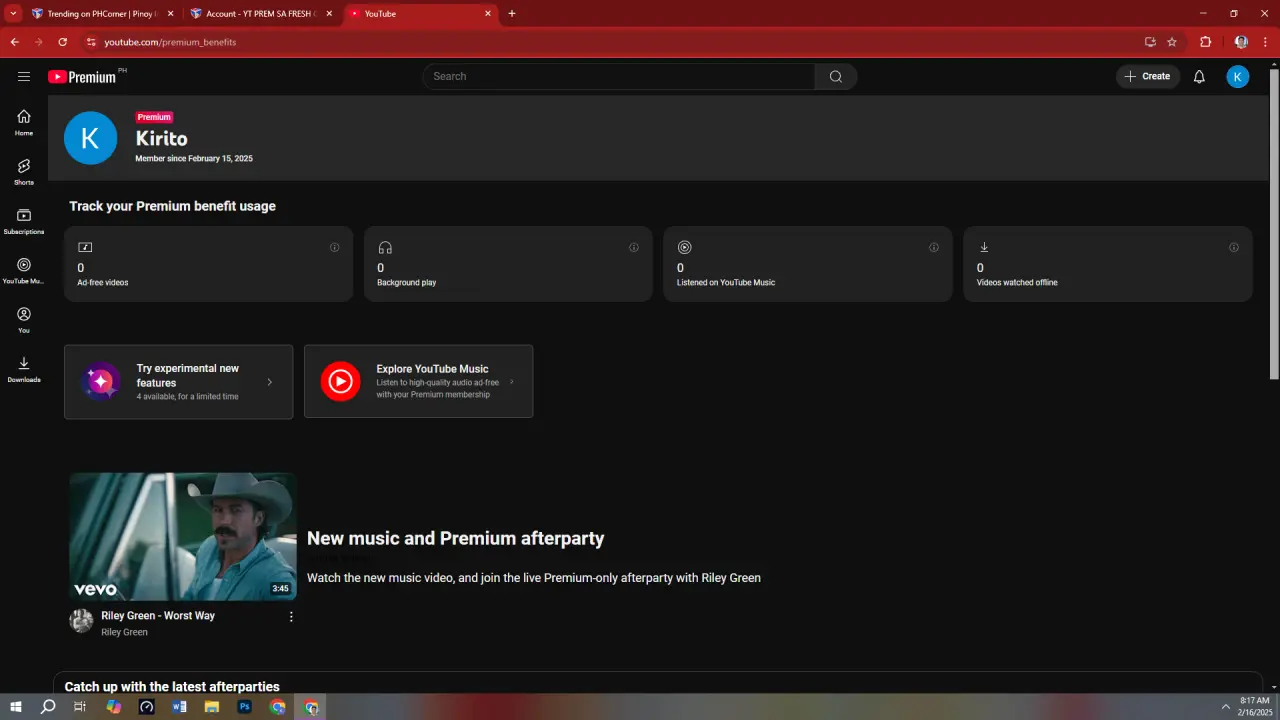This screenshot has width=1280, height=720.
Task: Show info for Videos watched offline
Action: pos(1234,247)
